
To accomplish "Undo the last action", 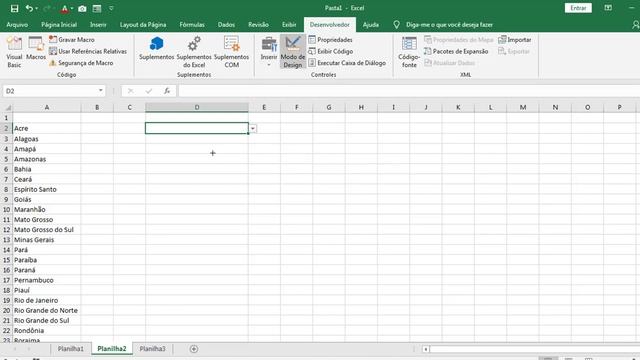I will [29, 8].
